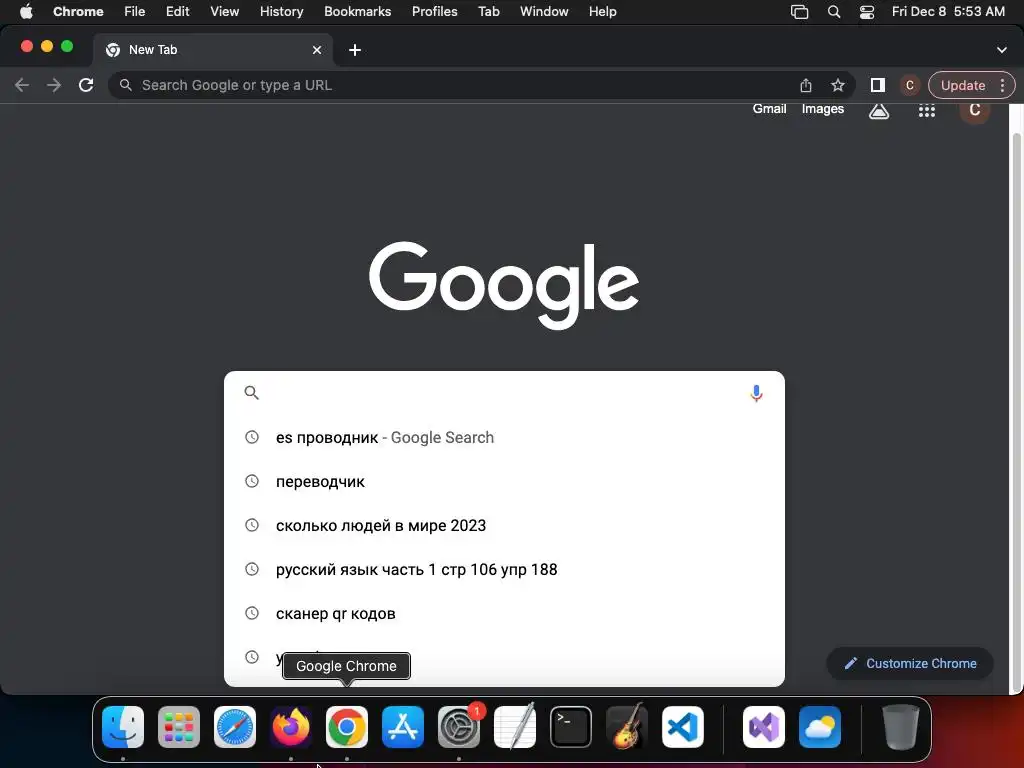Start voice search with the microphone
This screenshot has height=768, width=1024.
coord(756,393)
